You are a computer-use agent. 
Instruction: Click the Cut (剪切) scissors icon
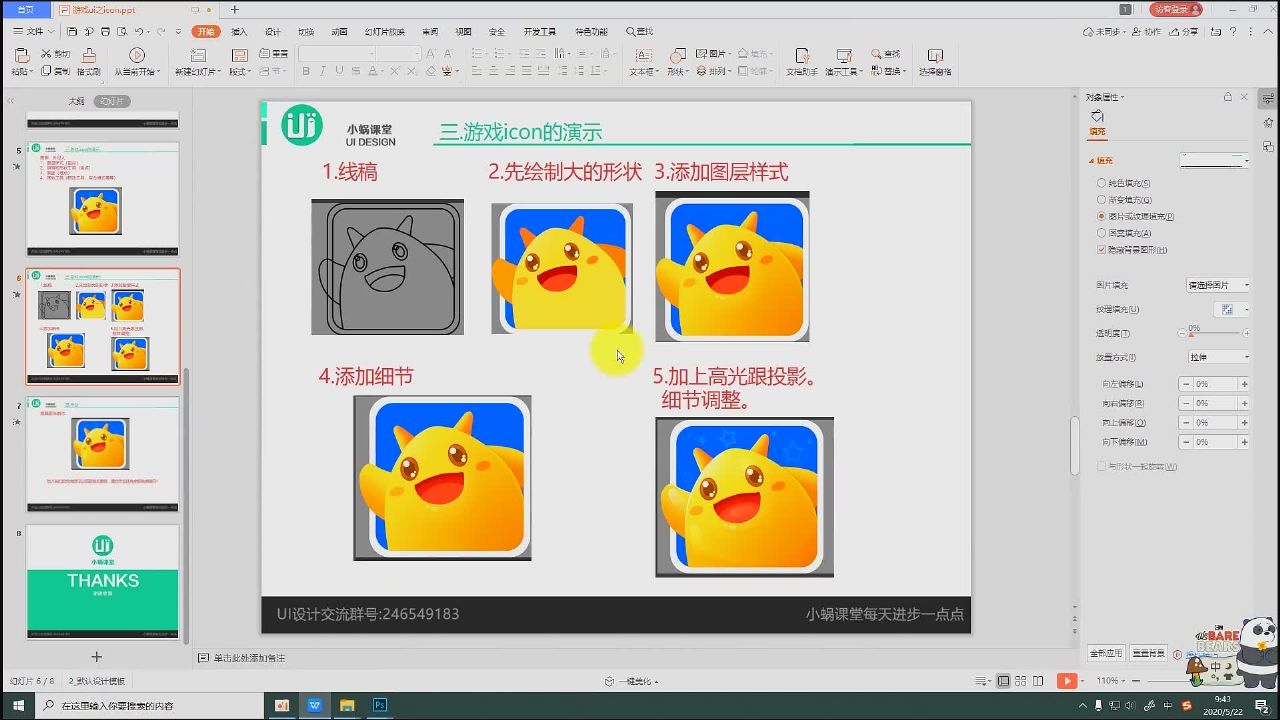[x=46, y=53]
